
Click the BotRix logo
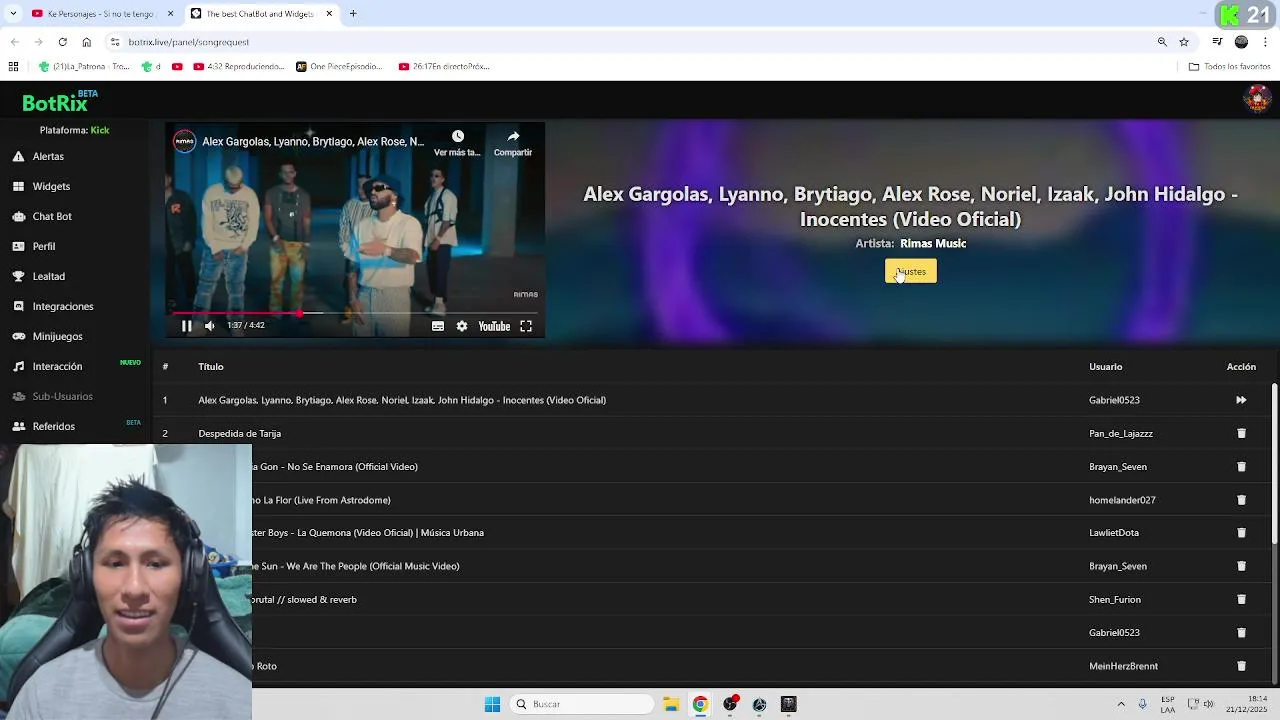(x=55, y=102)
